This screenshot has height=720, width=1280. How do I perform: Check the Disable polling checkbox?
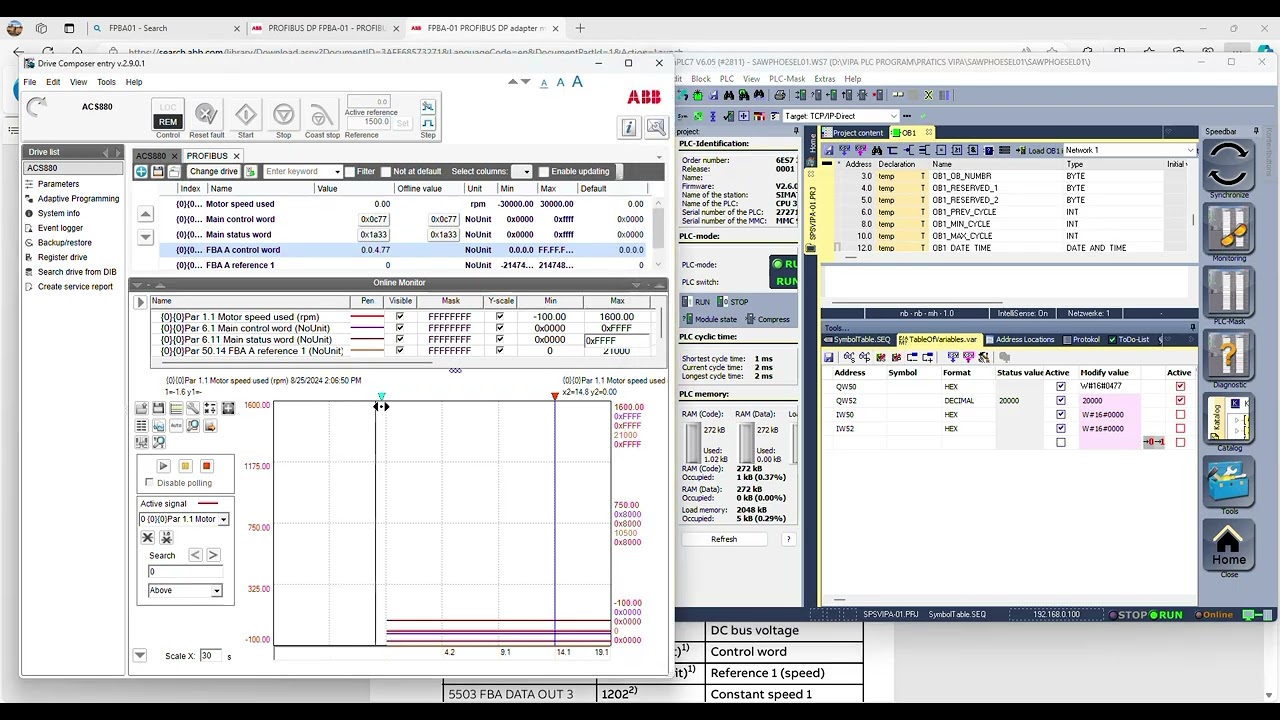coord(150,483)
